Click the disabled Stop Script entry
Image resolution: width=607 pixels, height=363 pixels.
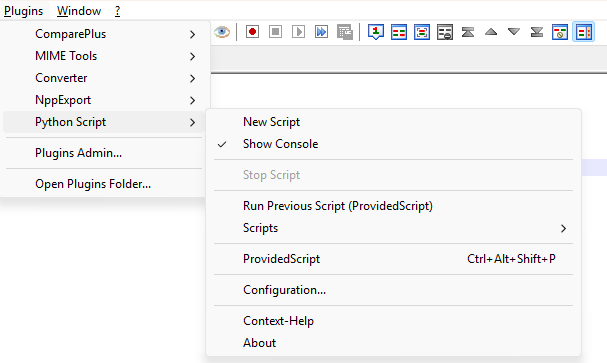(x=393, y=175)
